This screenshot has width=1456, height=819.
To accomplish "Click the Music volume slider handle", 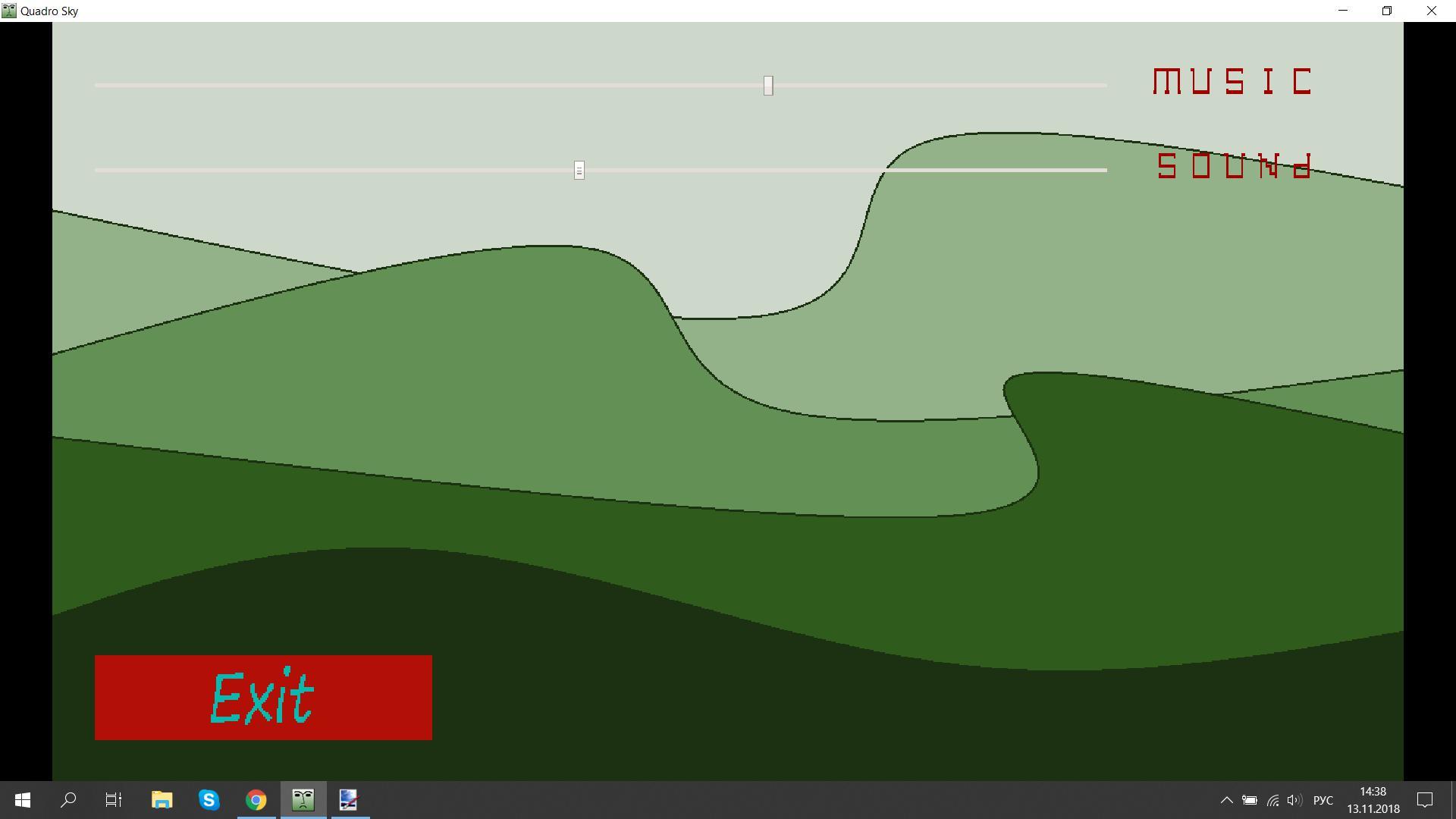I will (x=768, y=86).
